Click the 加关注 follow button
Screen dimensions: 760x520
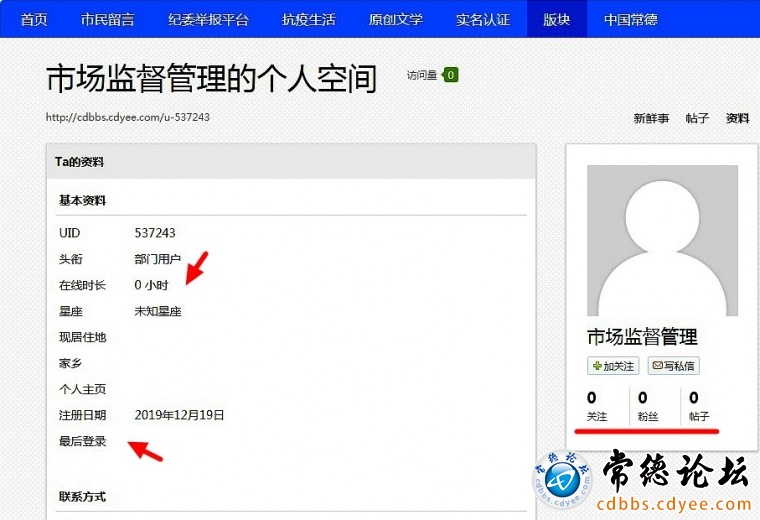pos(613,366)
